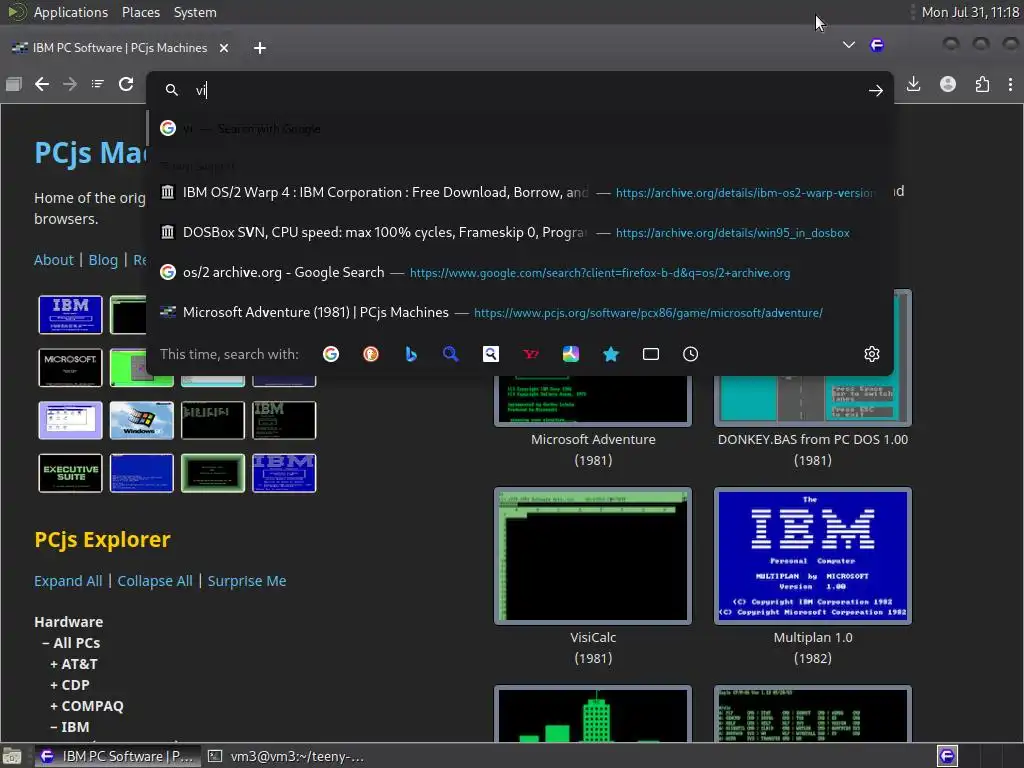The height and width of the screenshot is (768, 1024).
Task: Open the Windows 95 small thumbnail
Action: coord(142,420)
